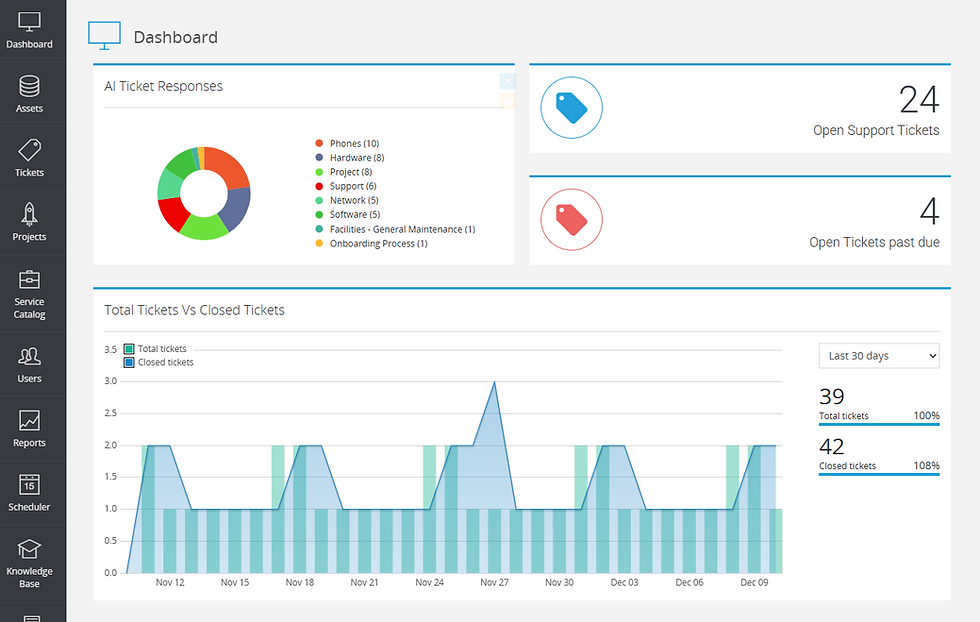Click the Support color swatch in pie legend

pyautogui.click(x=318, y=185)
